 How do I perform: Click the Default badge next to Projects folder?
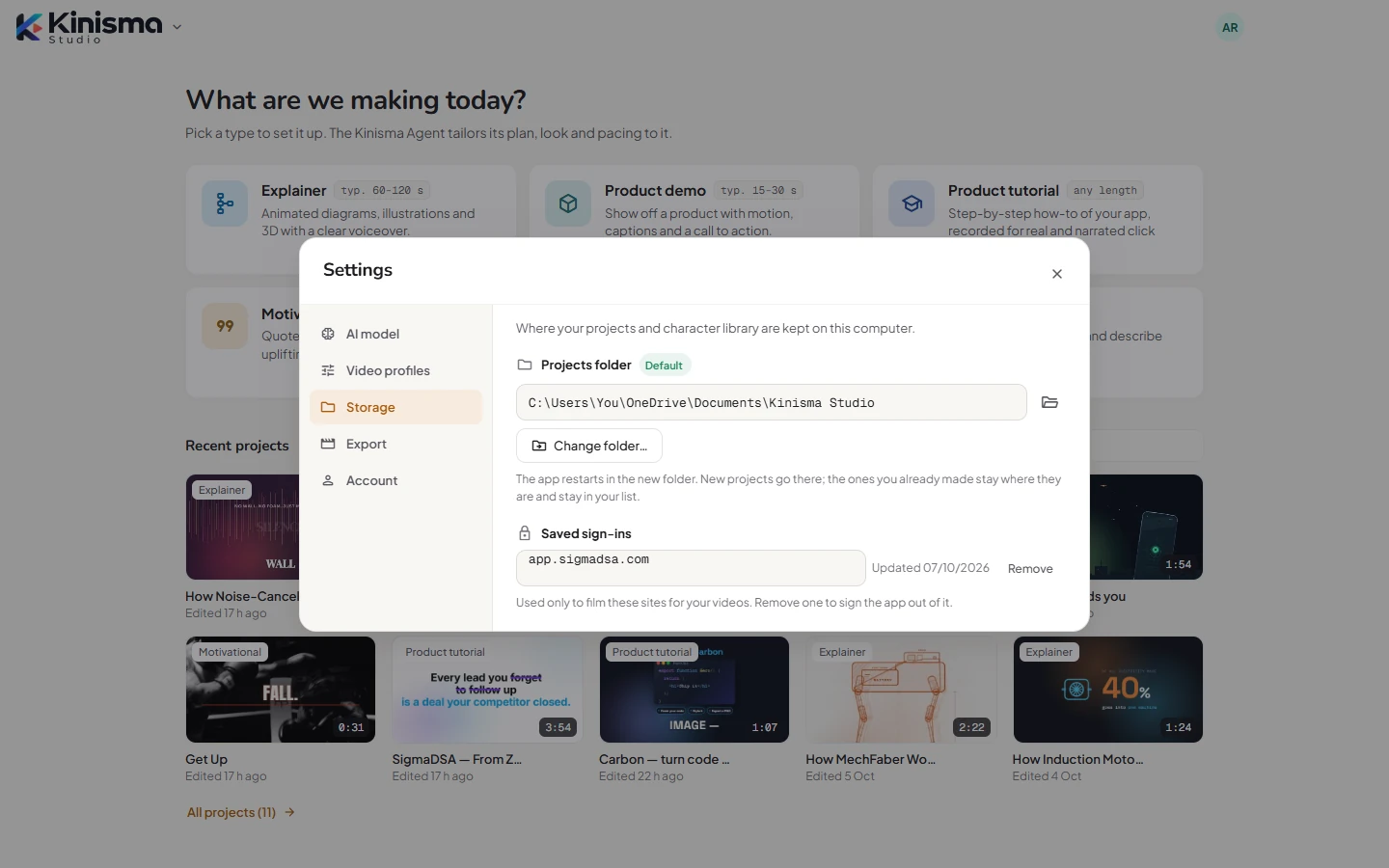664,366
